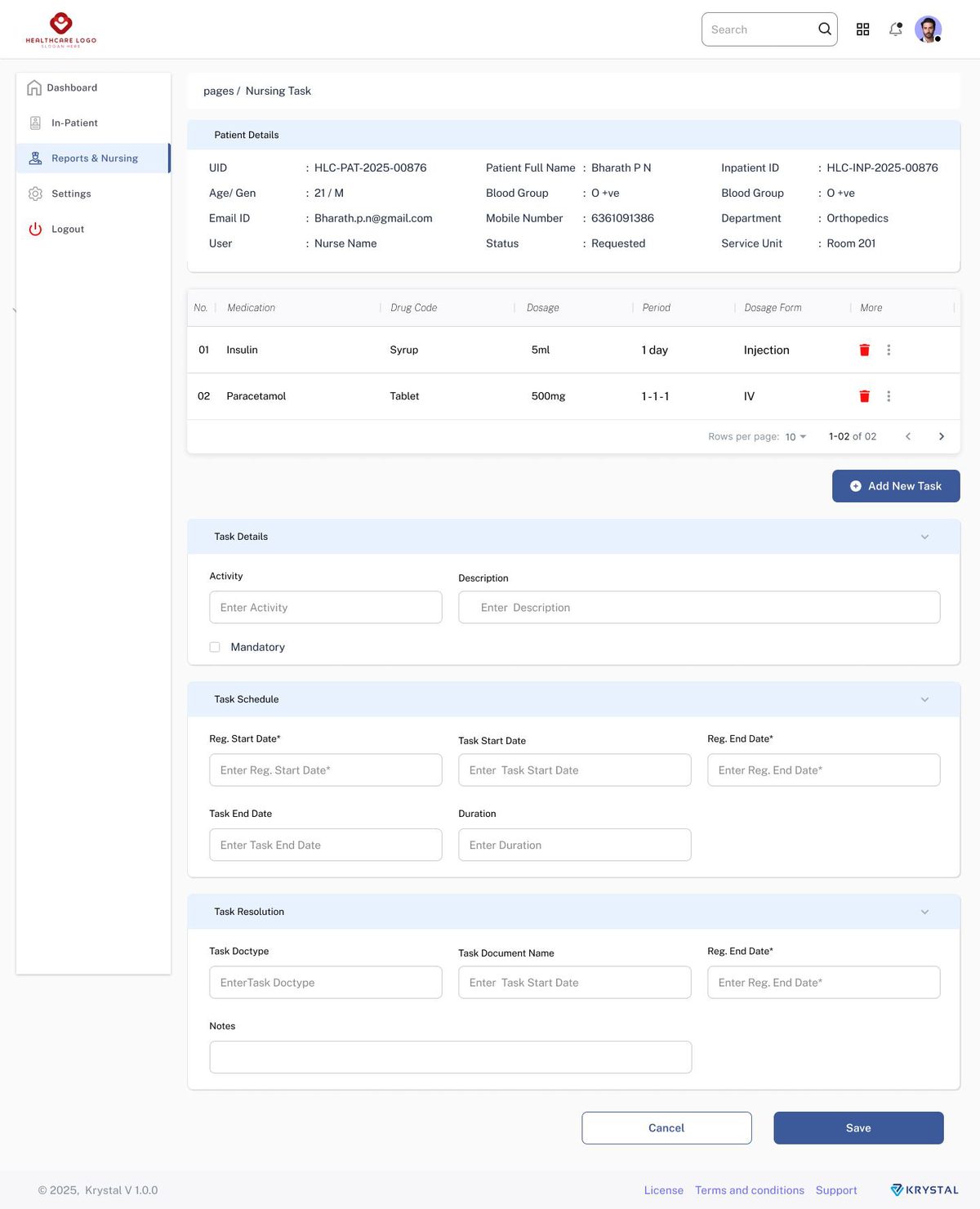The width and height of the screenshot is (980, 1209).
Task: Select Reports & Nursing in sidebar
Action: [93, 158]
